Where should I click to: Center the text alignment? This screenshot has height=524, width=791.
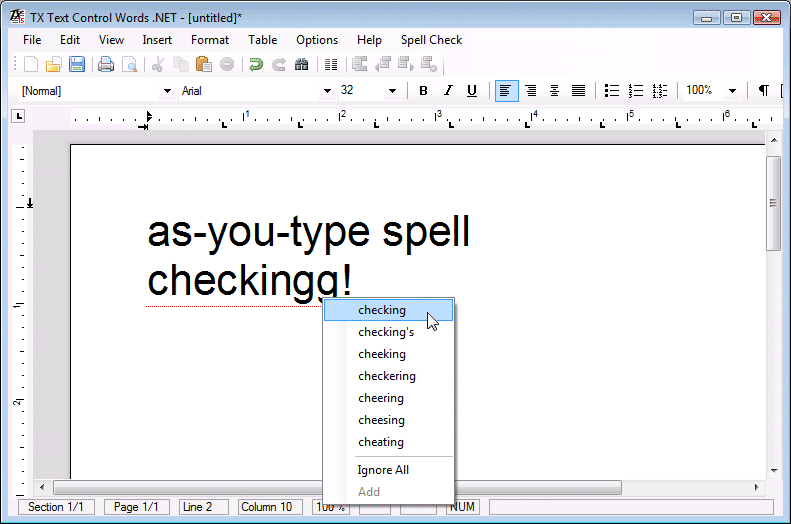(x=554, y=91)
